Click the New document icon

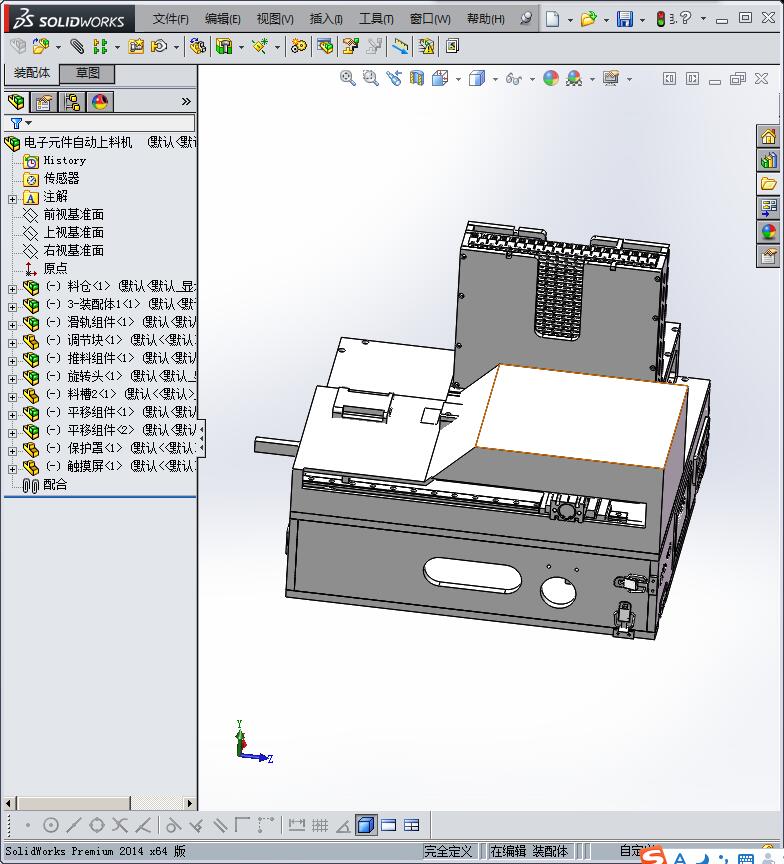pyautogui.click(x=552, y=19)
